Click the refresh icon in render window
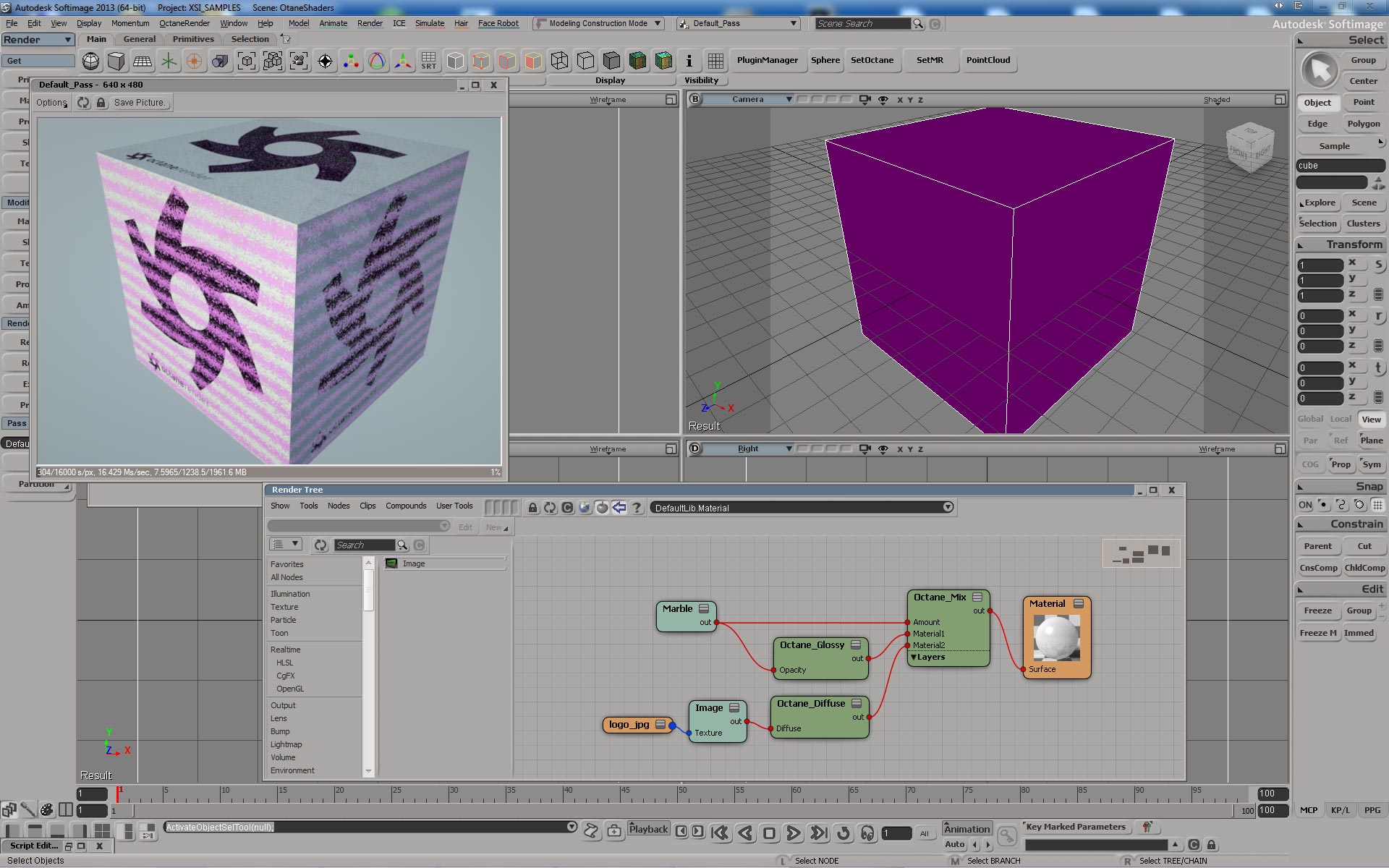This screenshot has height=868, width=1389. pyautogui.click(x=84, y=103)
